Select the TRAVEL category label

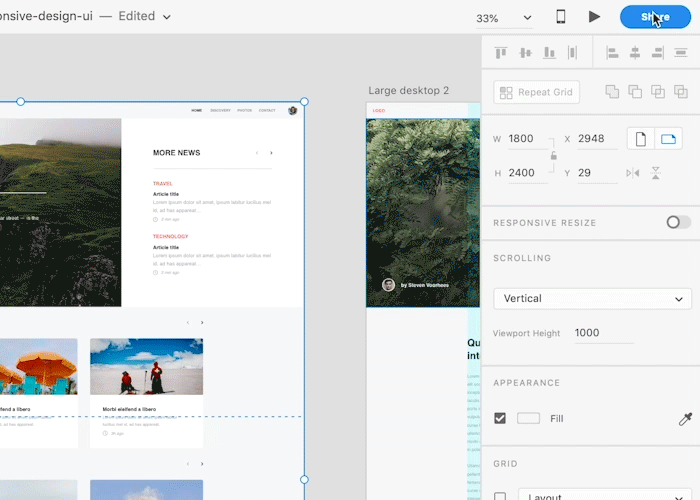162,183
